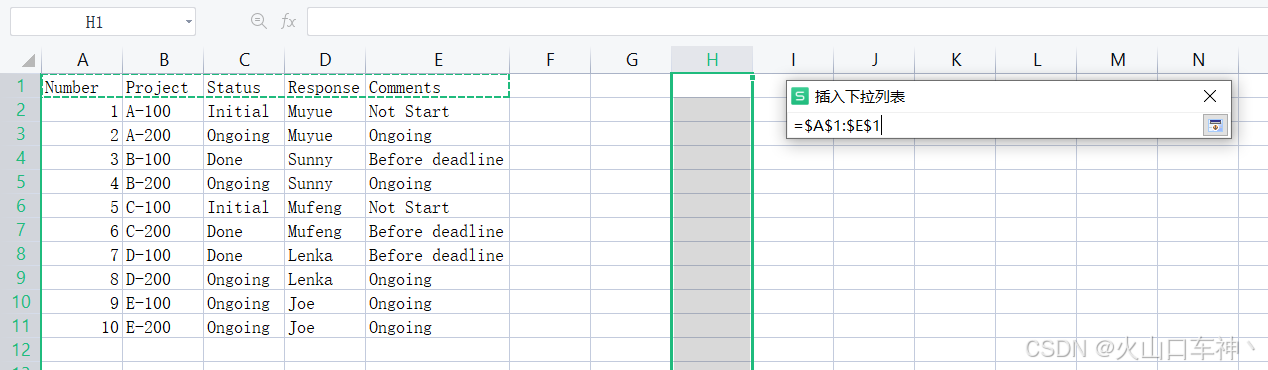Select cell containing C-100
The width and height of the screenshot is (1268, 370).
pyautogui.click(x=164, y=207)
